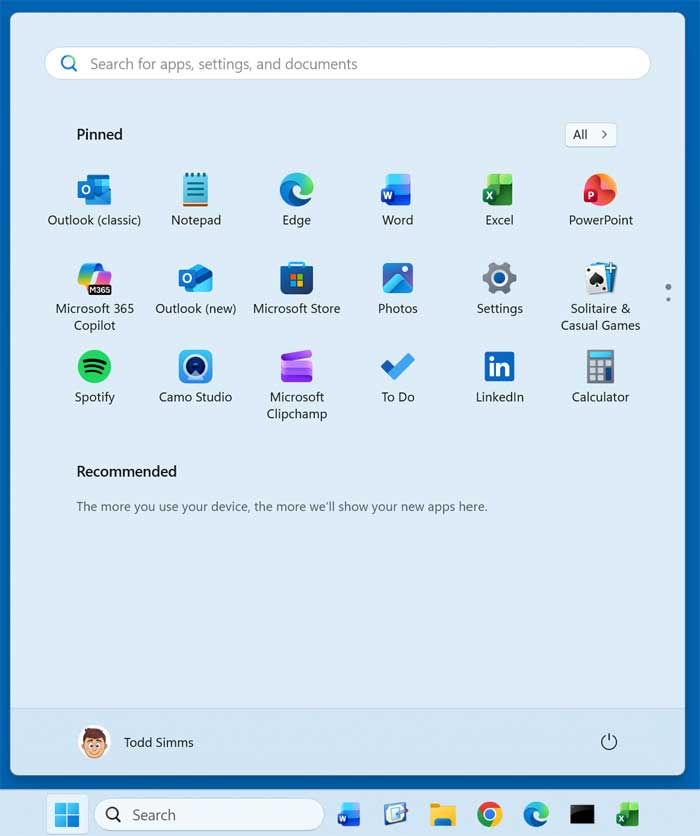Focus the Start menu search field
The image size is (700, 836).
(x=348, y=63)
